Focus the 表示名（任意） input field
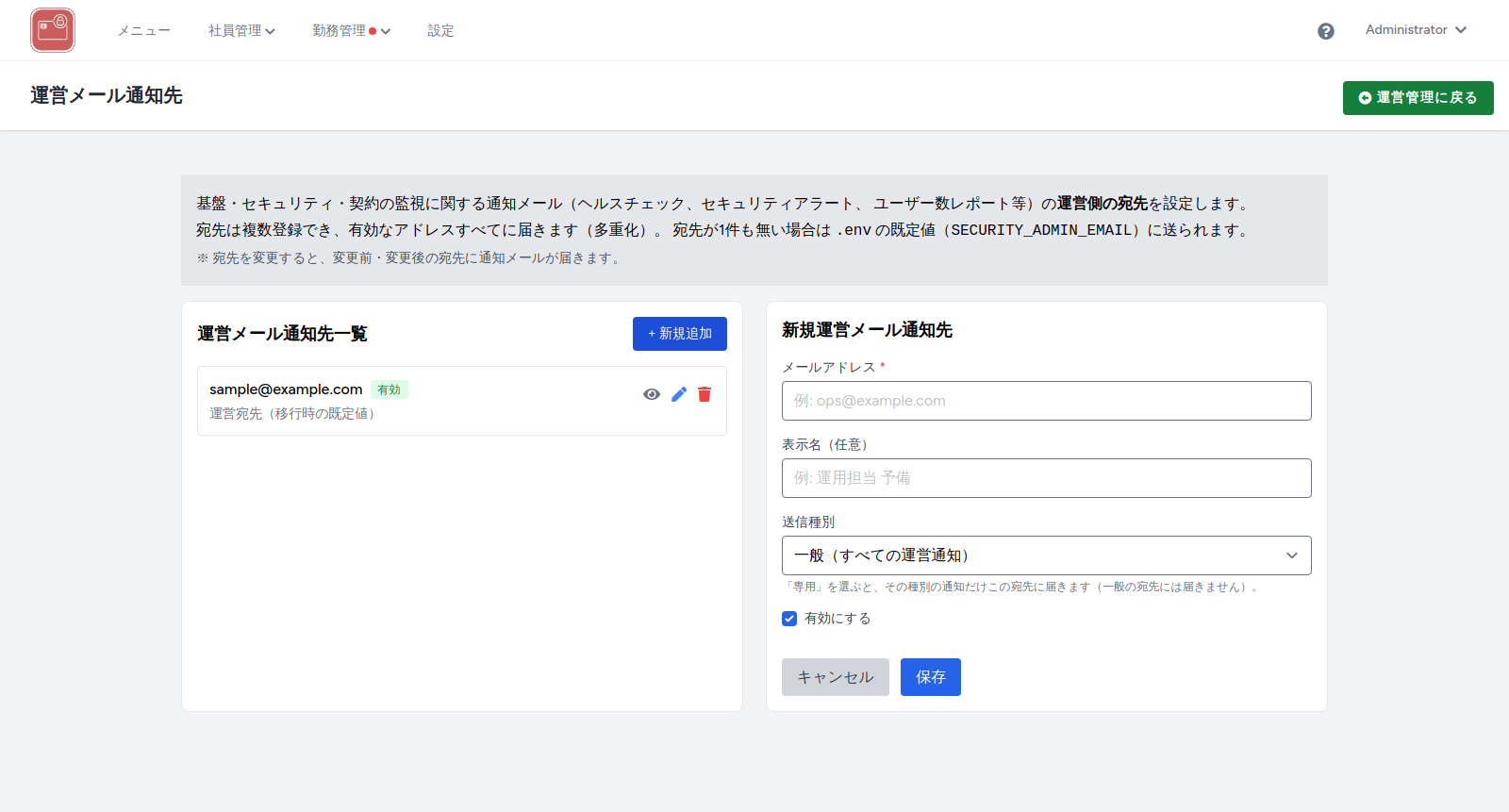Viewport: 1509px width, 812px height. pos(1047,478)
